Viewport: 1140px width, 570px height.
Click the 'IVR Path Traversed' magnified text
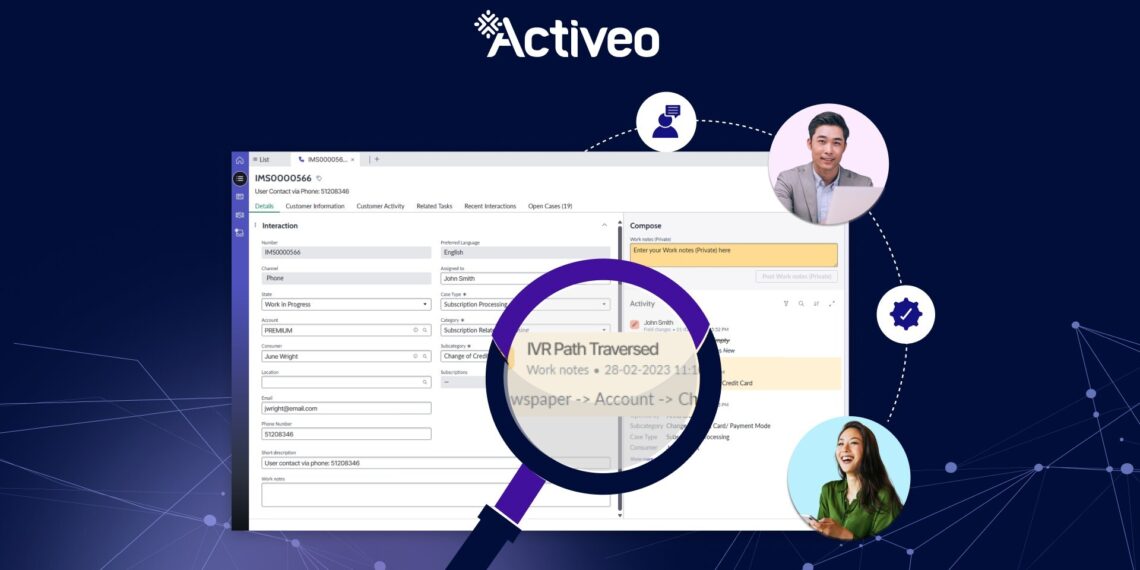(x=592, y=349)
